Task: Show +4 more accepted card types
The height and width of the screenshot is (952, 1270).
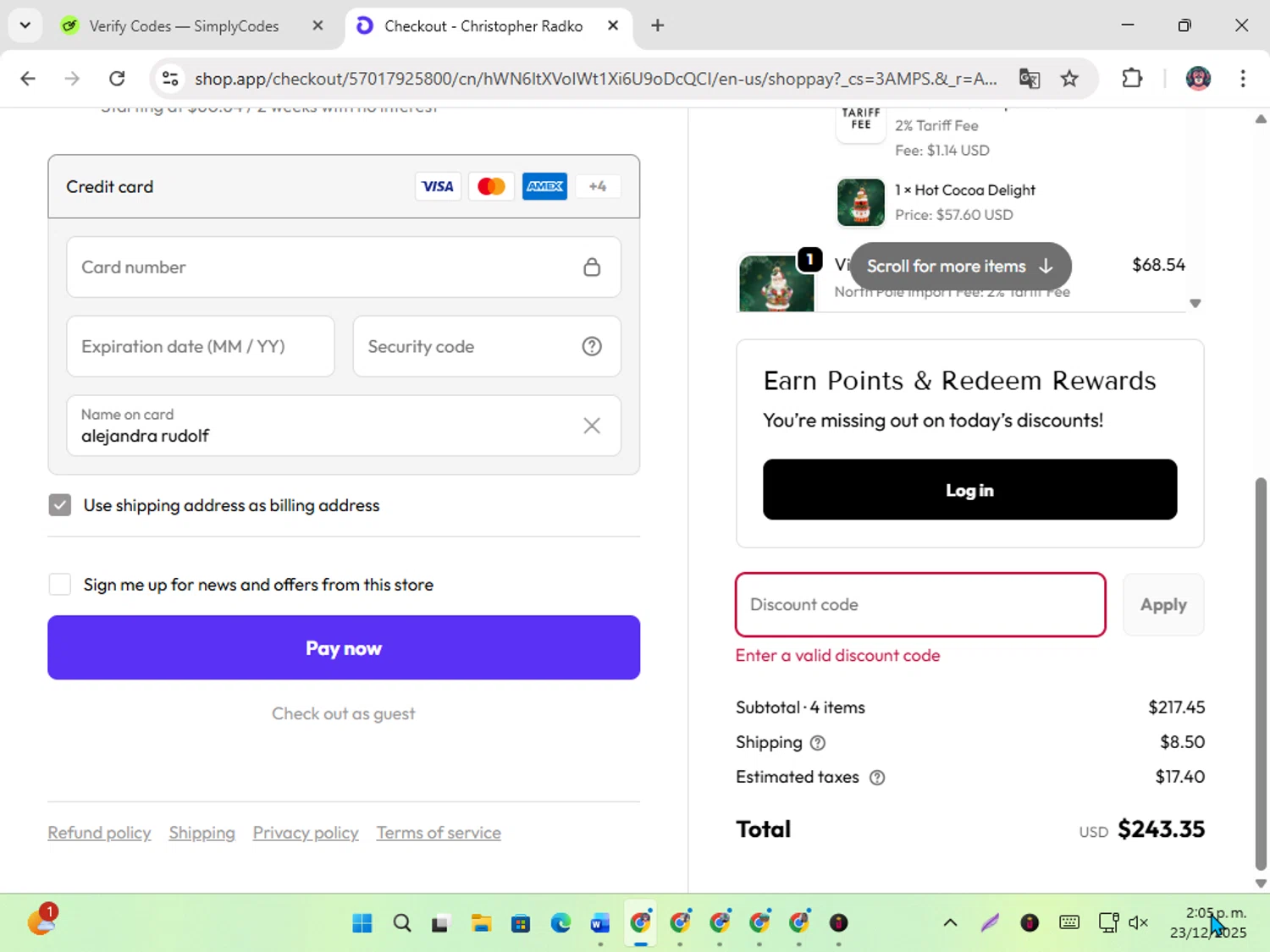Action: (598, 186)
